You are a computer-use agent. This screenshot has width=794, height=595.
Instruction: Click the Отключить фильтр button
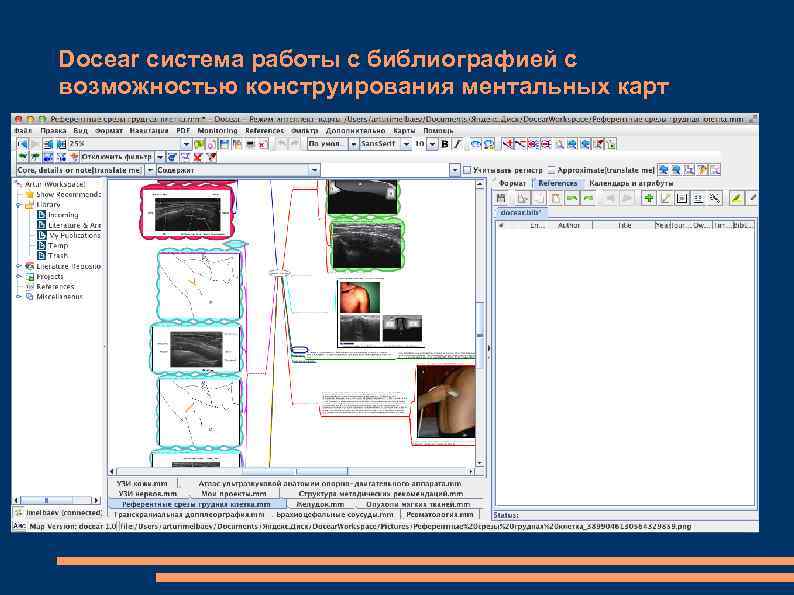(116, 157)
